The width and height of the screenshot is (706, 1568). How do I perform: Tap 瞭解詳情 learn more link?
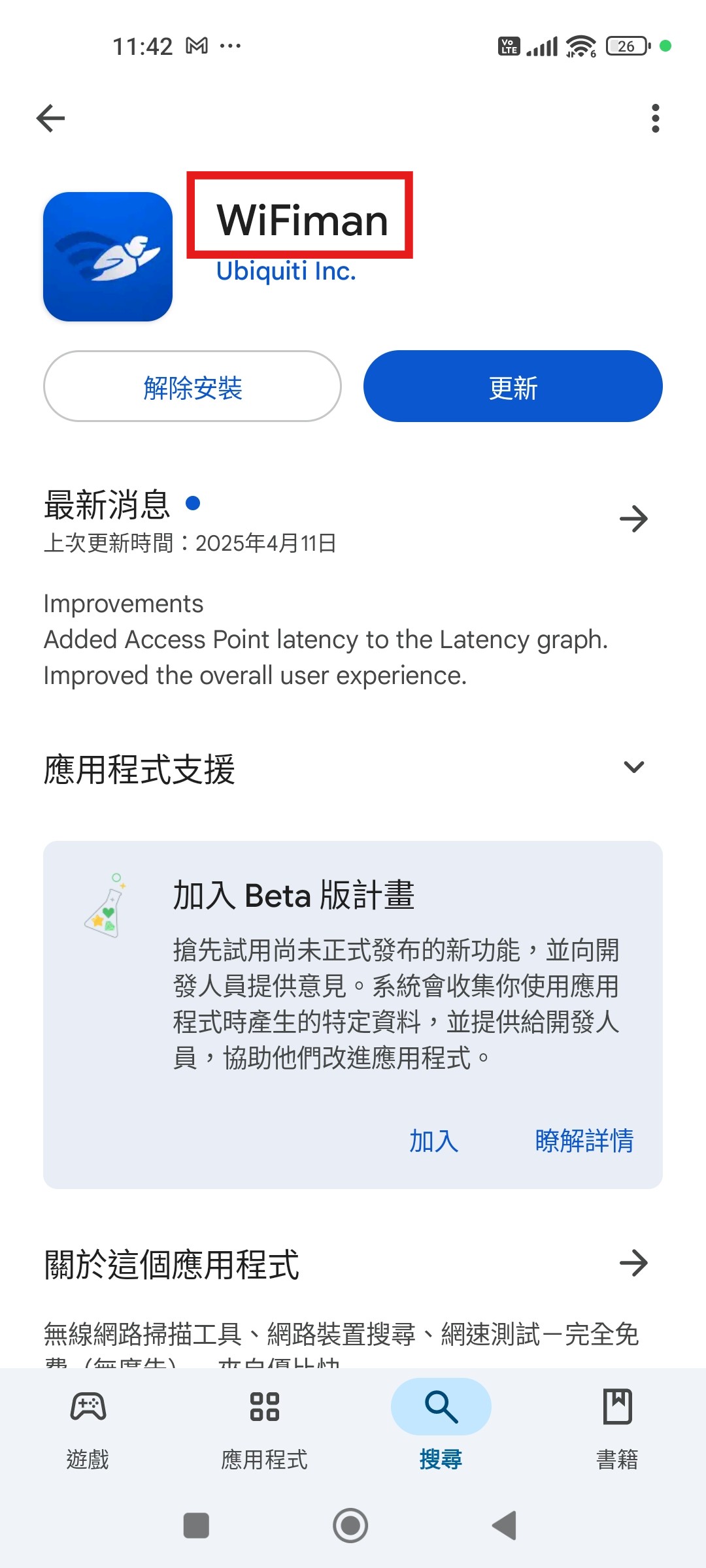(x=584, y=1141)
